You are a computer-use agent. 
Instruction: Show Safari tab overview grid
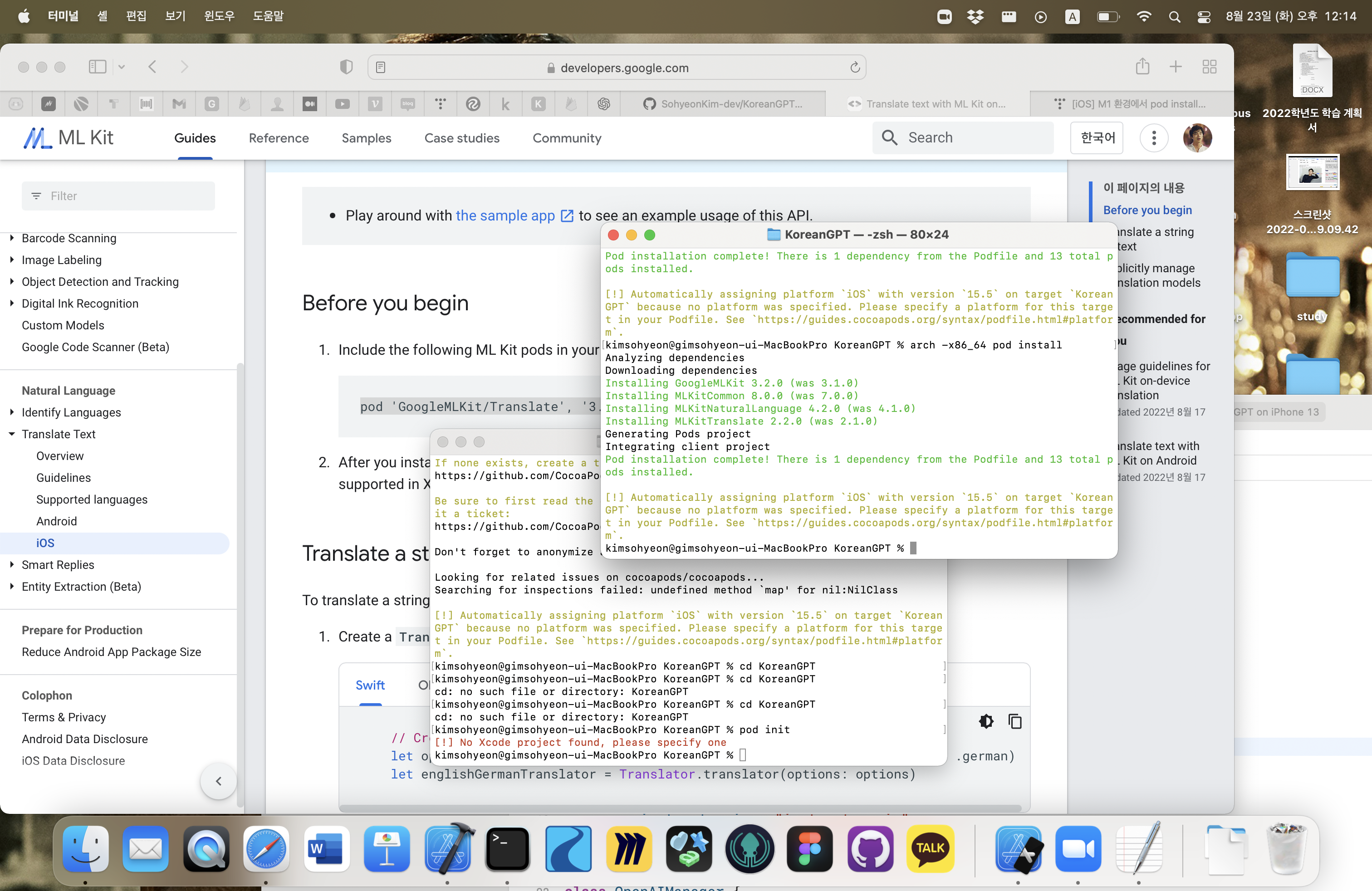point(1210,67)
